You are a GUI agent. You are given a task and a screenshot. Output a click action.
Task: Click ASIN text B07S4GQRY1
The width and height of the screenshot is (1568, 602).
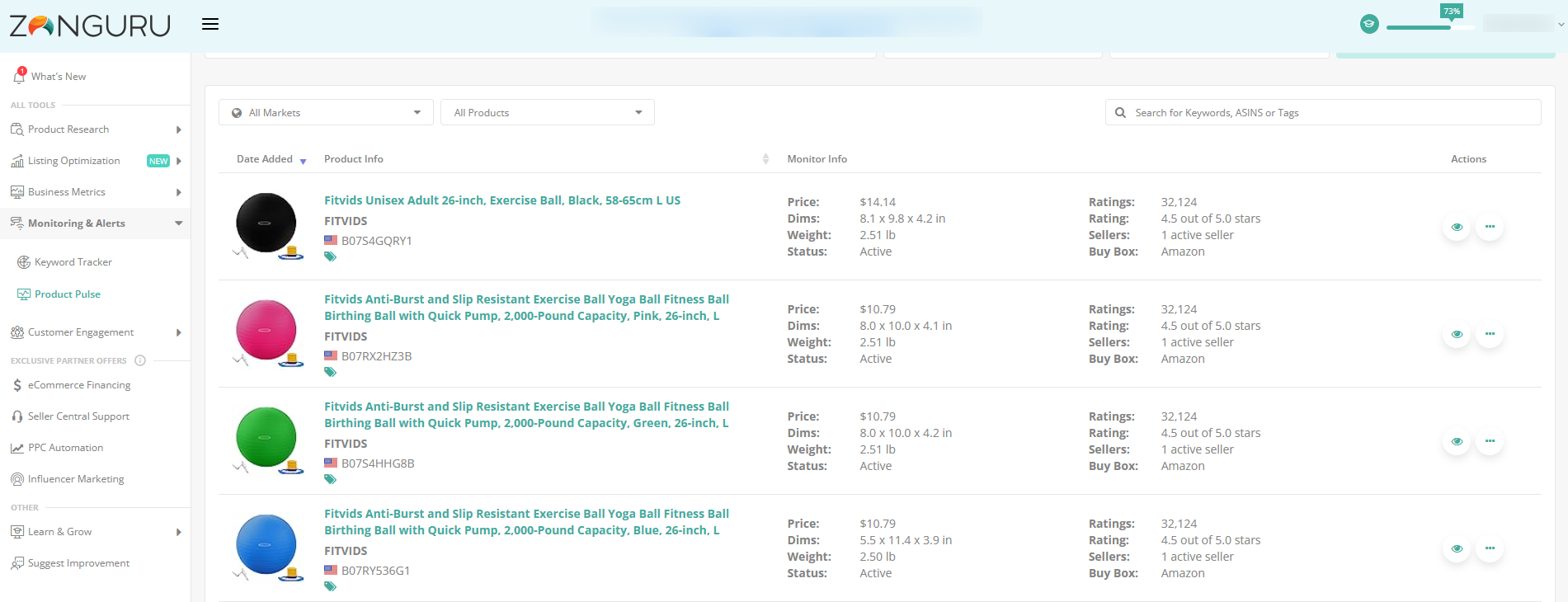pos(376,241)
